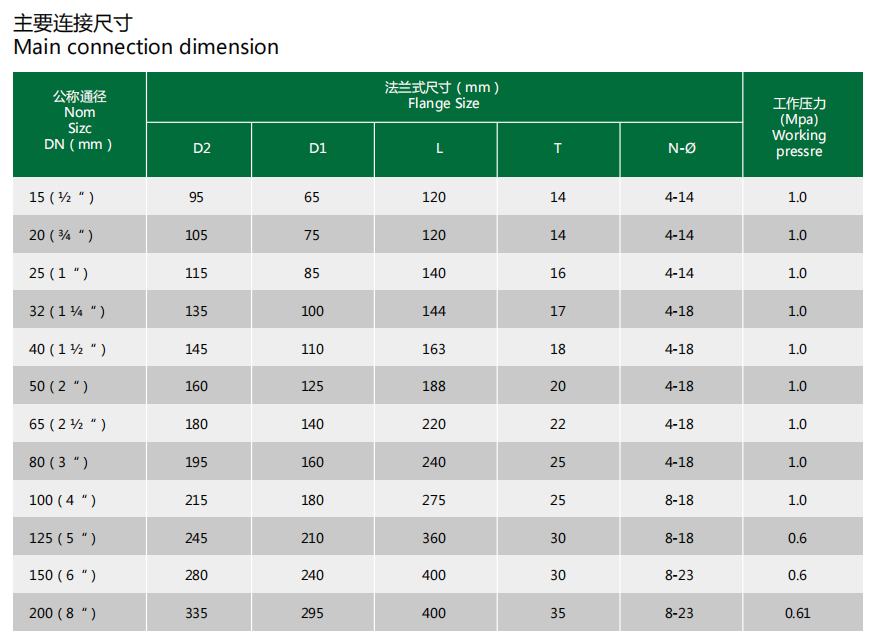Select the 125 (5") row label
Screen dimensions: 870x644
pos(65,538)
